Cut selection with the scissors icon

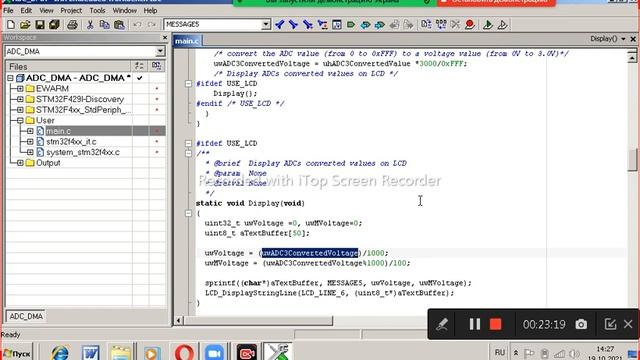point(90,24)
